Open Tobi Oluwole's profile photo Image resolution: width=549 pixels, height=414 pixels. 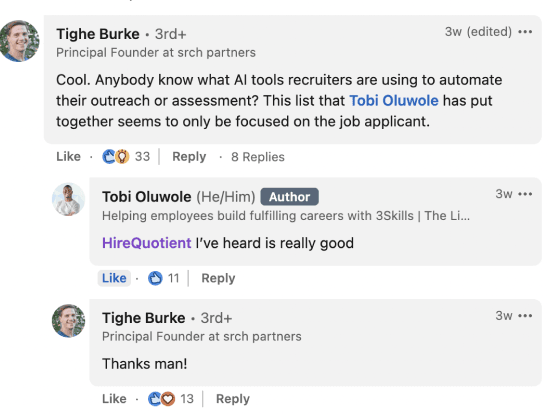(69, 199)
